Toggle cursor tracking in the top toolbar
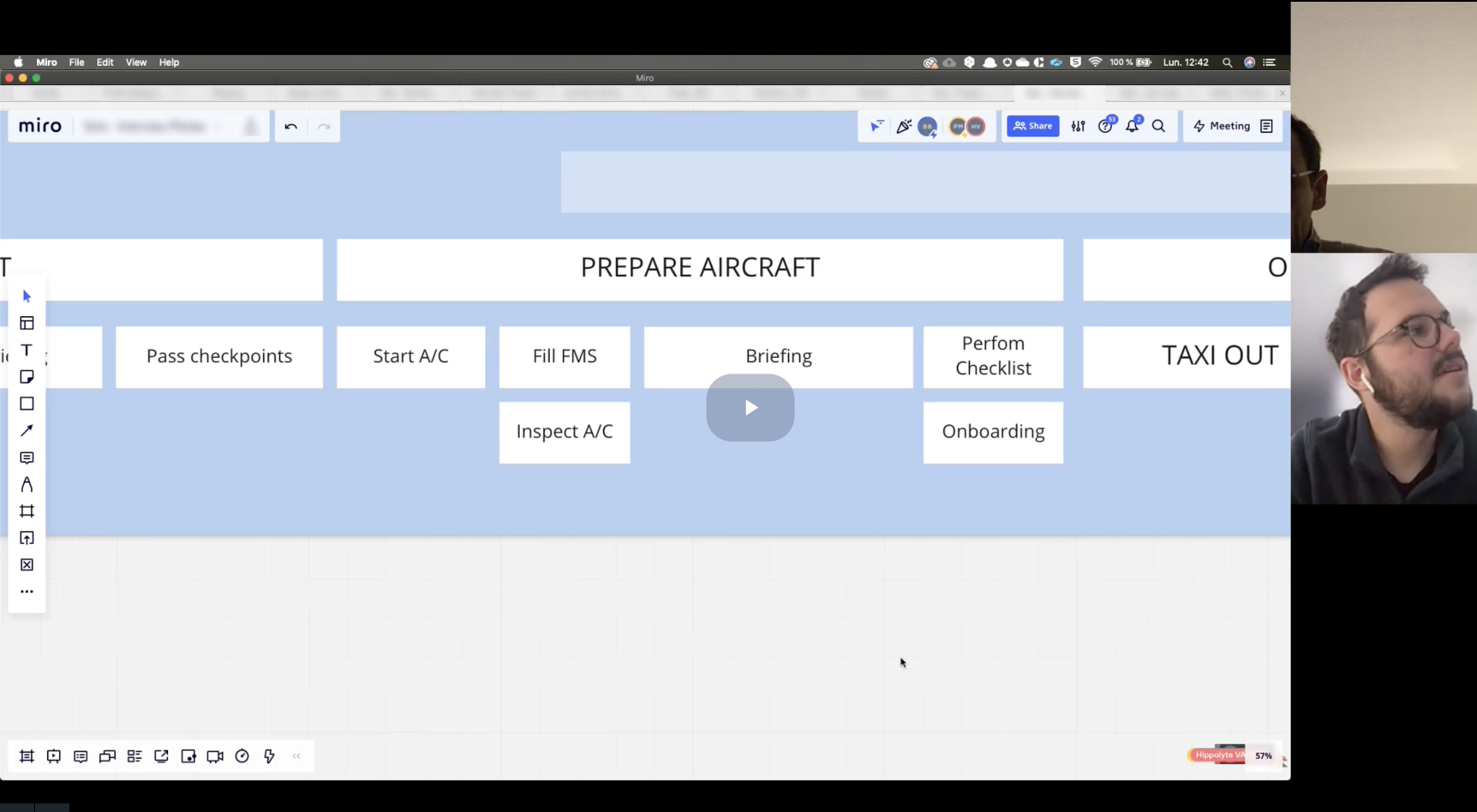This screenshot has height=812, width=1477. (x=876, y=126)
